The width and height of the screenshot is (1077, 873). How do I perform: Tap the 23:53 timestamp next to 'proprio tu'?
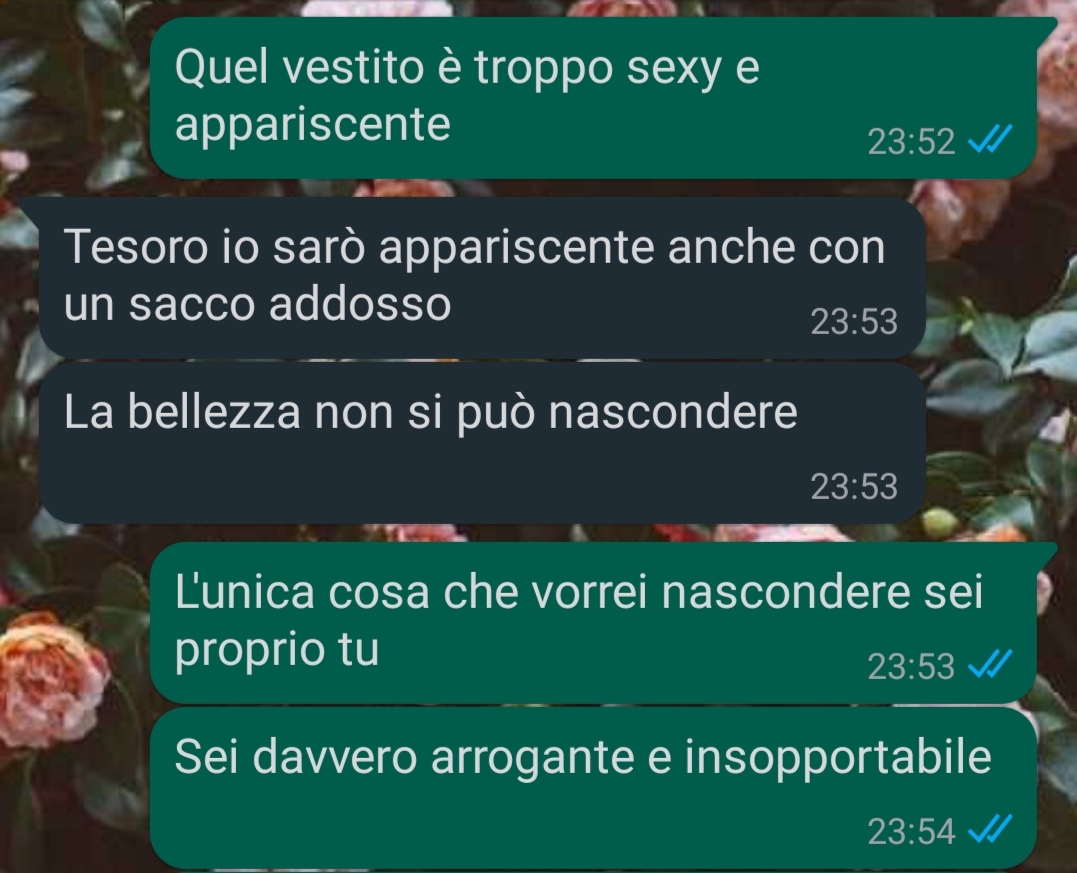pyautogui.click(x=911, y=666)
